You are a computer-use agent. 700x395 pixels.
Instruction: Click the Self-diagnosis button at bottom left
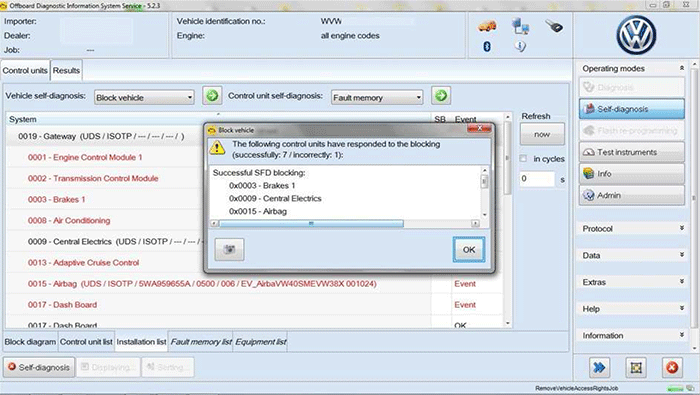[39, 367]
